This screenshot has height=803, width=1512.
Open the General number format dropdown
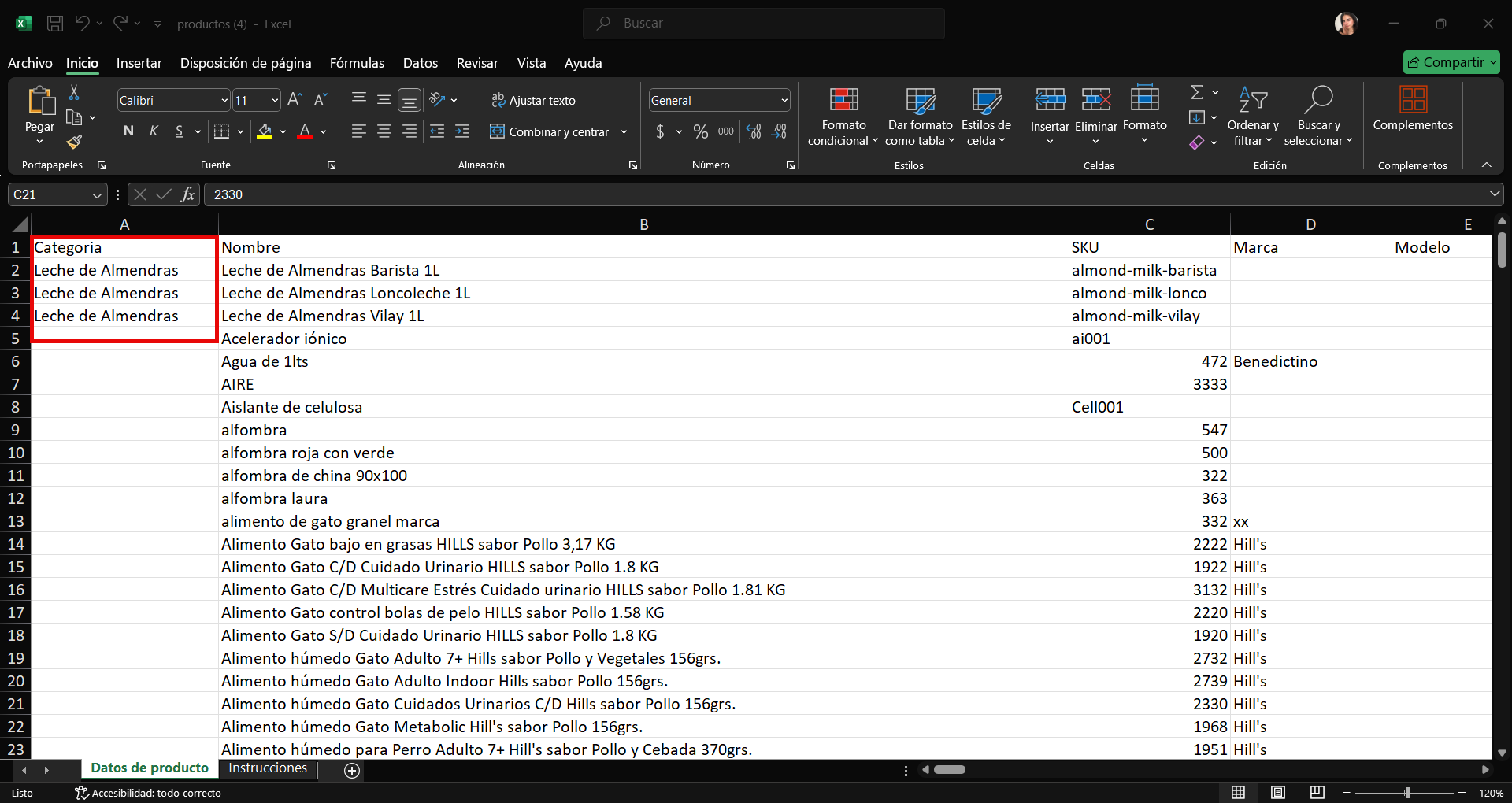[784, 101]
